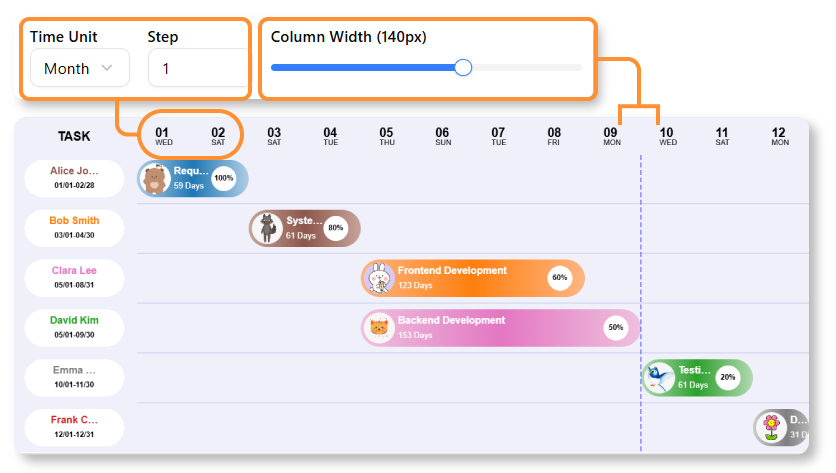Click the bear avatar on Alice's task bar
836x473 pixels.
tap(155, 179)
